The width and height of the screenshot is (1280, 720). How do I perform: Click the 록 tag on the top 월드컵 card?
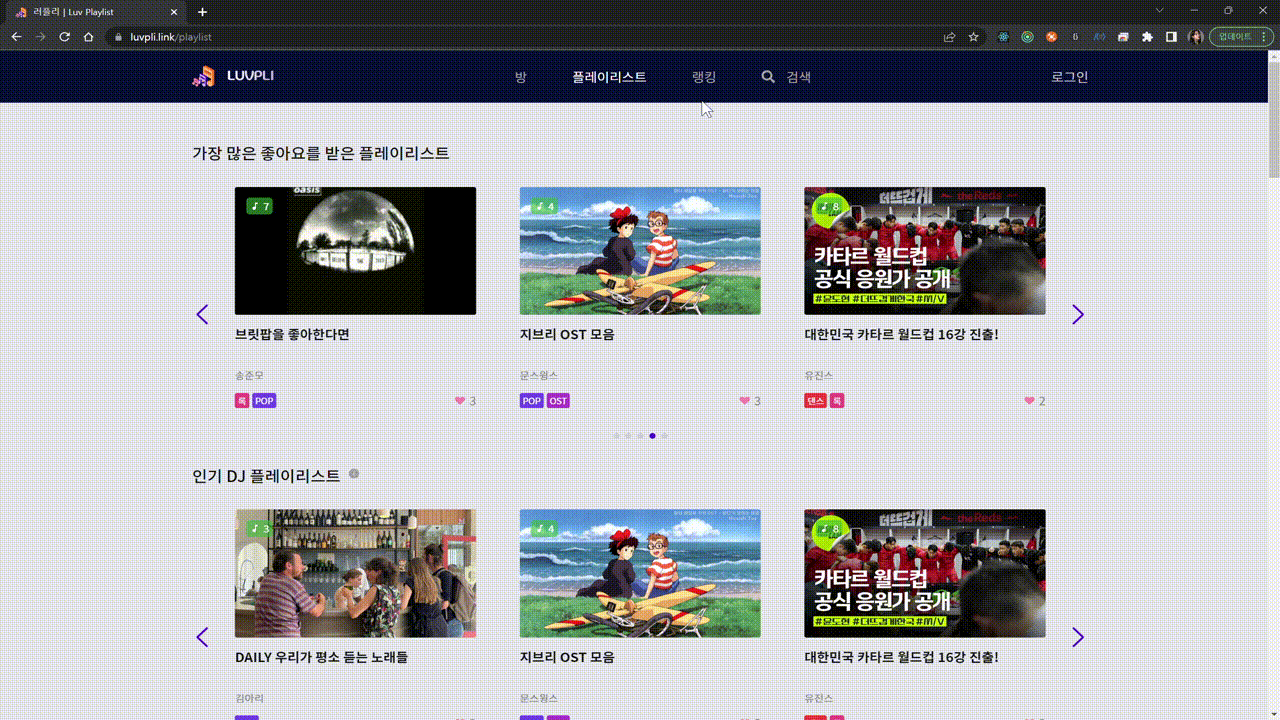837,401
